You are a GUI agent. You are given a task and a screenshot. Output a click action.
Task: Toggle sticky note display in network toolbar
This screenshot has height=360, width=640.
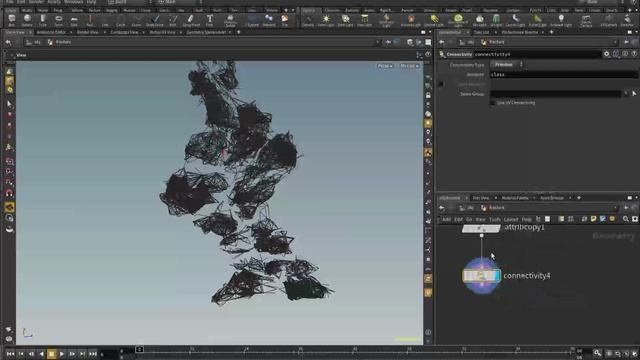click(593, 219)
